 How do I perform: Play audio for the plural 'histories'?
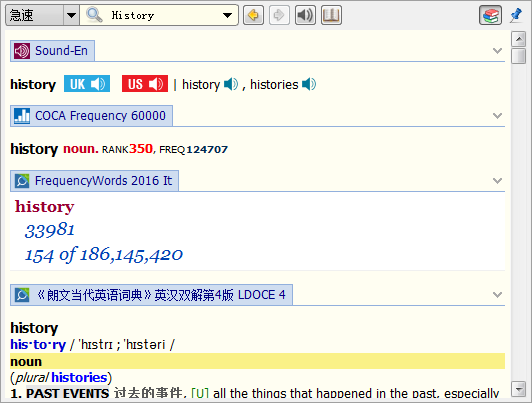(309, 84)
